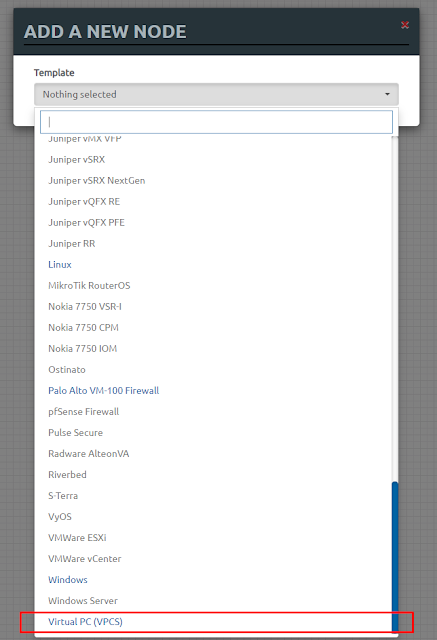
Task: Open the Template dropdown showing Nothing selected
Action: point(216,94)
